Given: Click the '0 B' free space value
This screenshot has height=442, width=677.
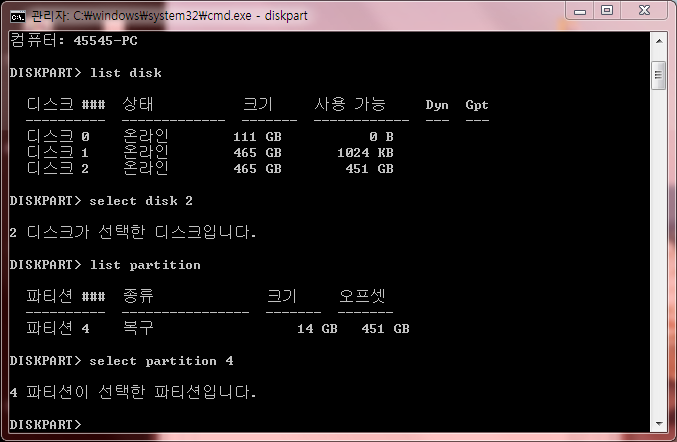Looking at the screenshot, I should click(381, 137).
